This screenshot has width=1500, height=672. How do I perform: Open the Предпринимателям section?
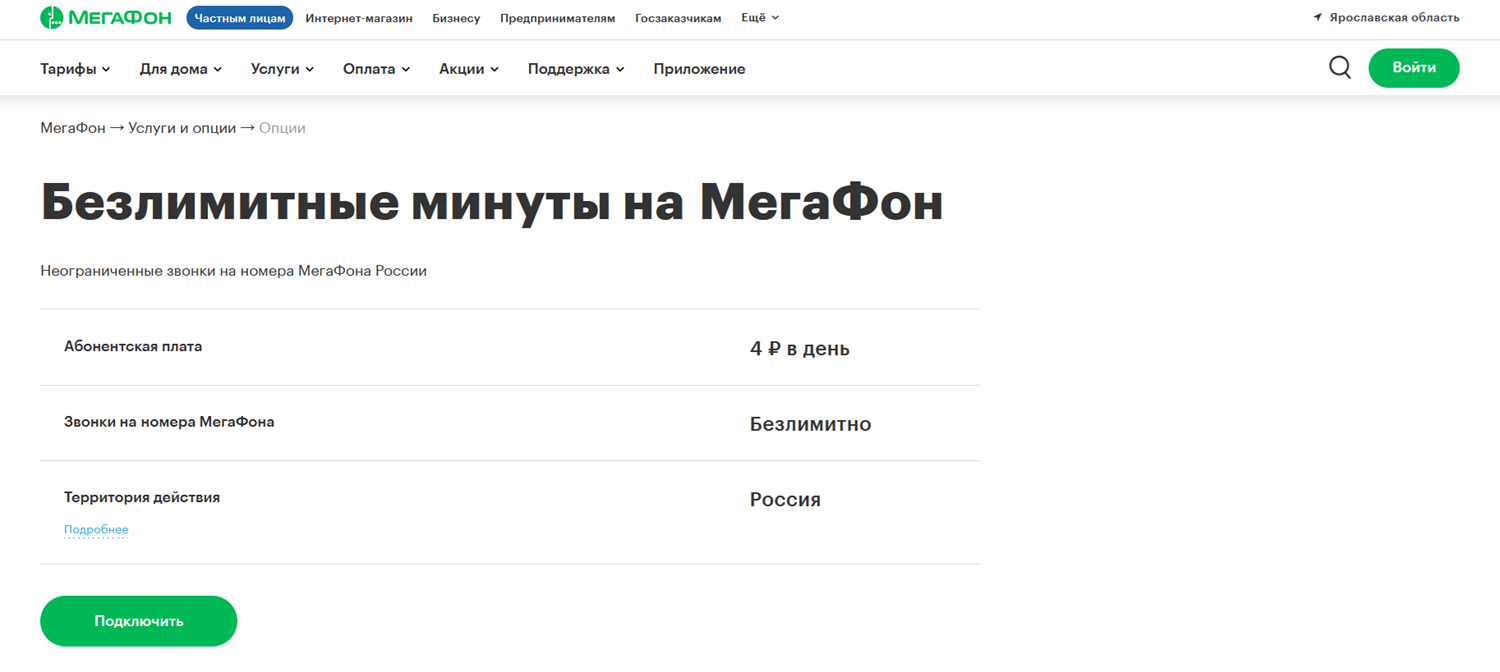point(558,18)
